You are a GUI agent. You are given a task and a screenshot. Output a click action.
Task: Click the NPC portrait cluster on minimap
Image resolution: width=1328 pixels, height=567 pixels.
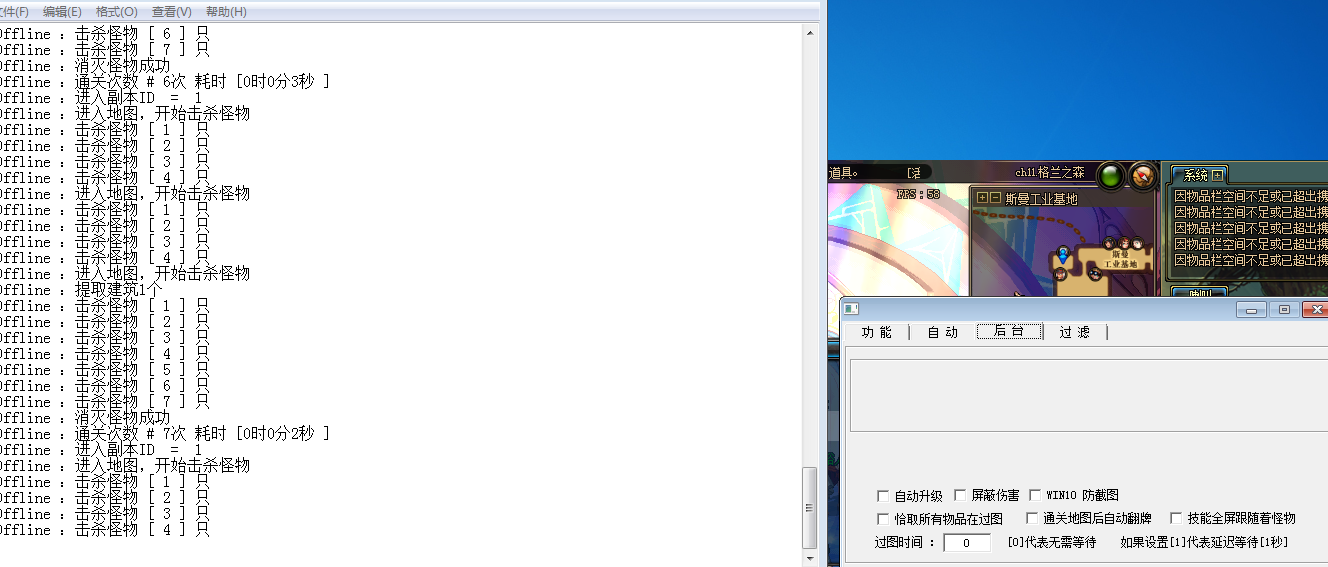(1125, 243)
